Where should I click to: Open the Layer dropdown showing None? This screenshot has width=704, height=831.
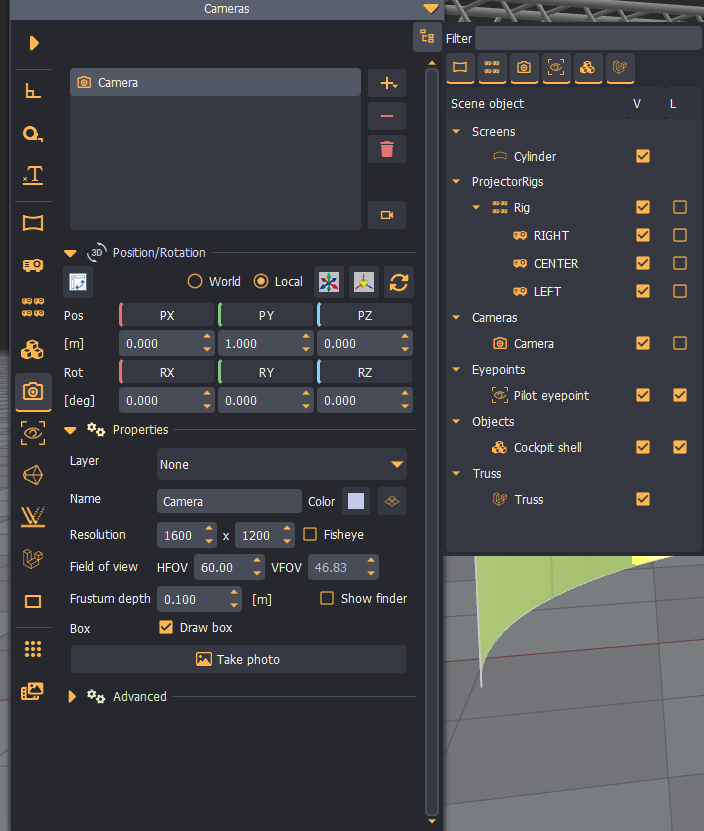click(281, 465)
